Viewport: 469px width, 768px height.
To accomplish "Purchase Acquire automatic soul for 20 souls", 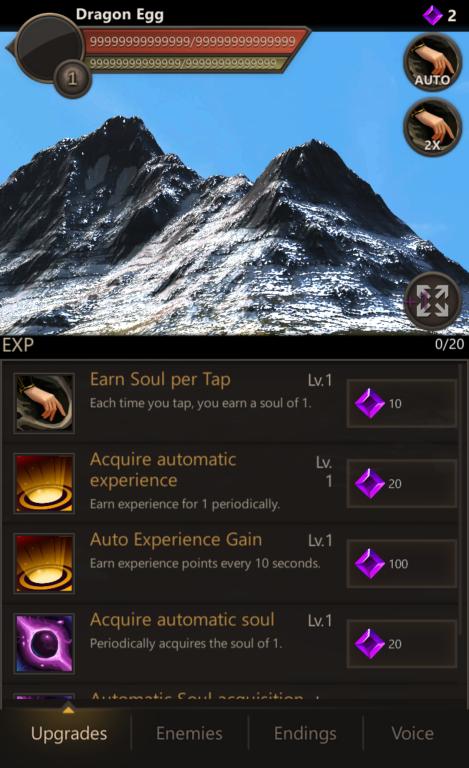I will pos(402,644).
